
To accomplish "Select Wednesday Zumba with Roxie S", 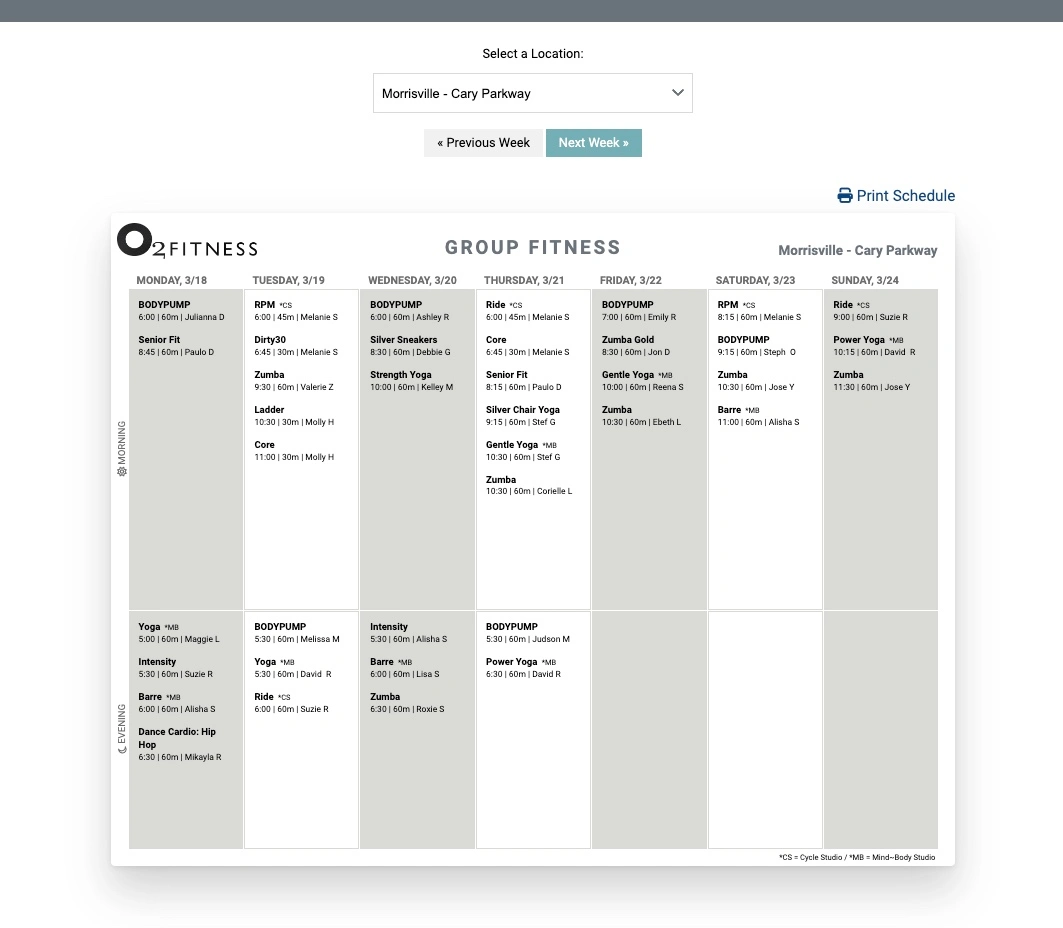I will click(x=407, y=702).
